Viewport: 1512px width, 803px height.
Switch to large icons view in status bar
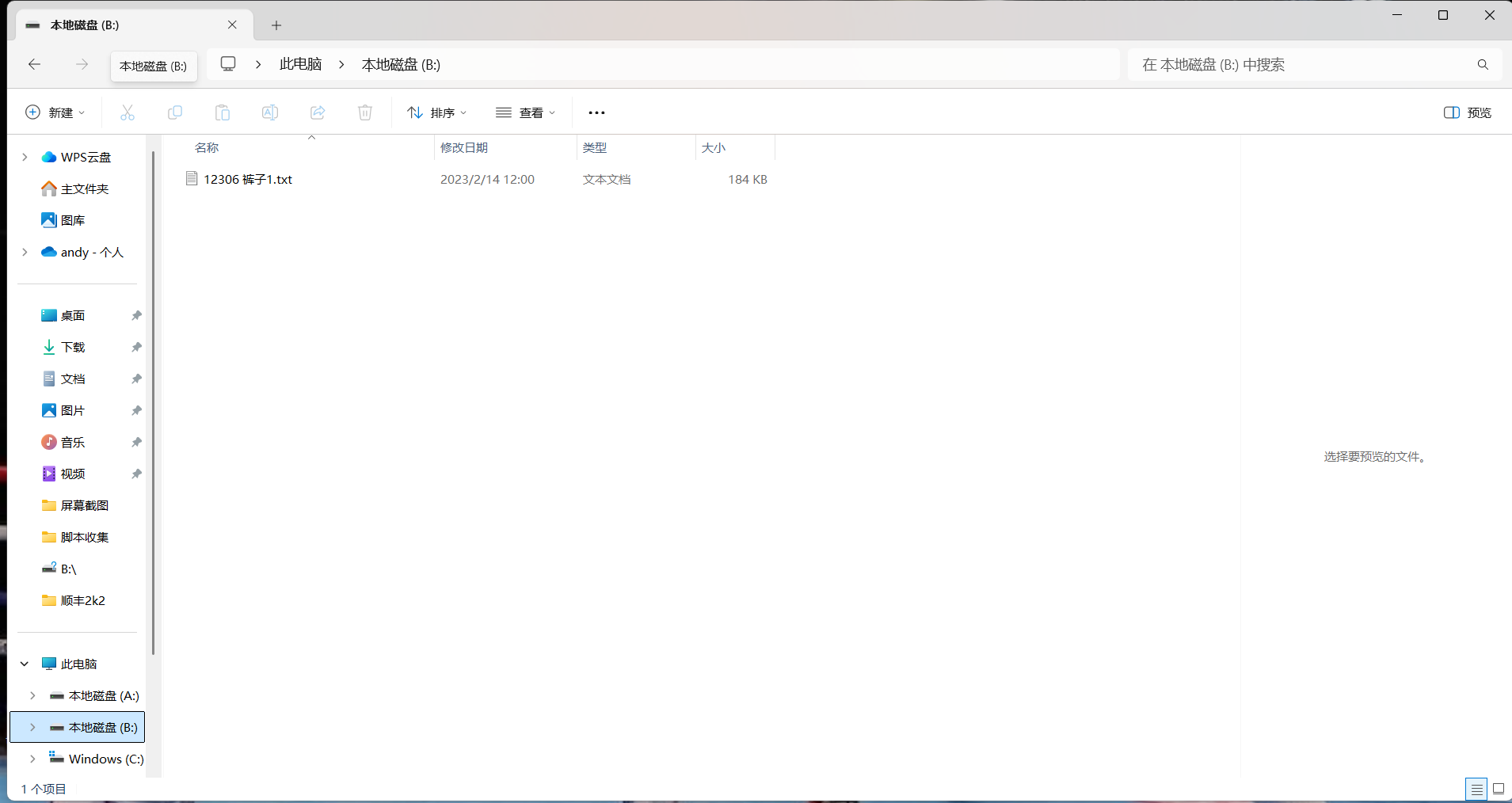(x=1499, y=789)
